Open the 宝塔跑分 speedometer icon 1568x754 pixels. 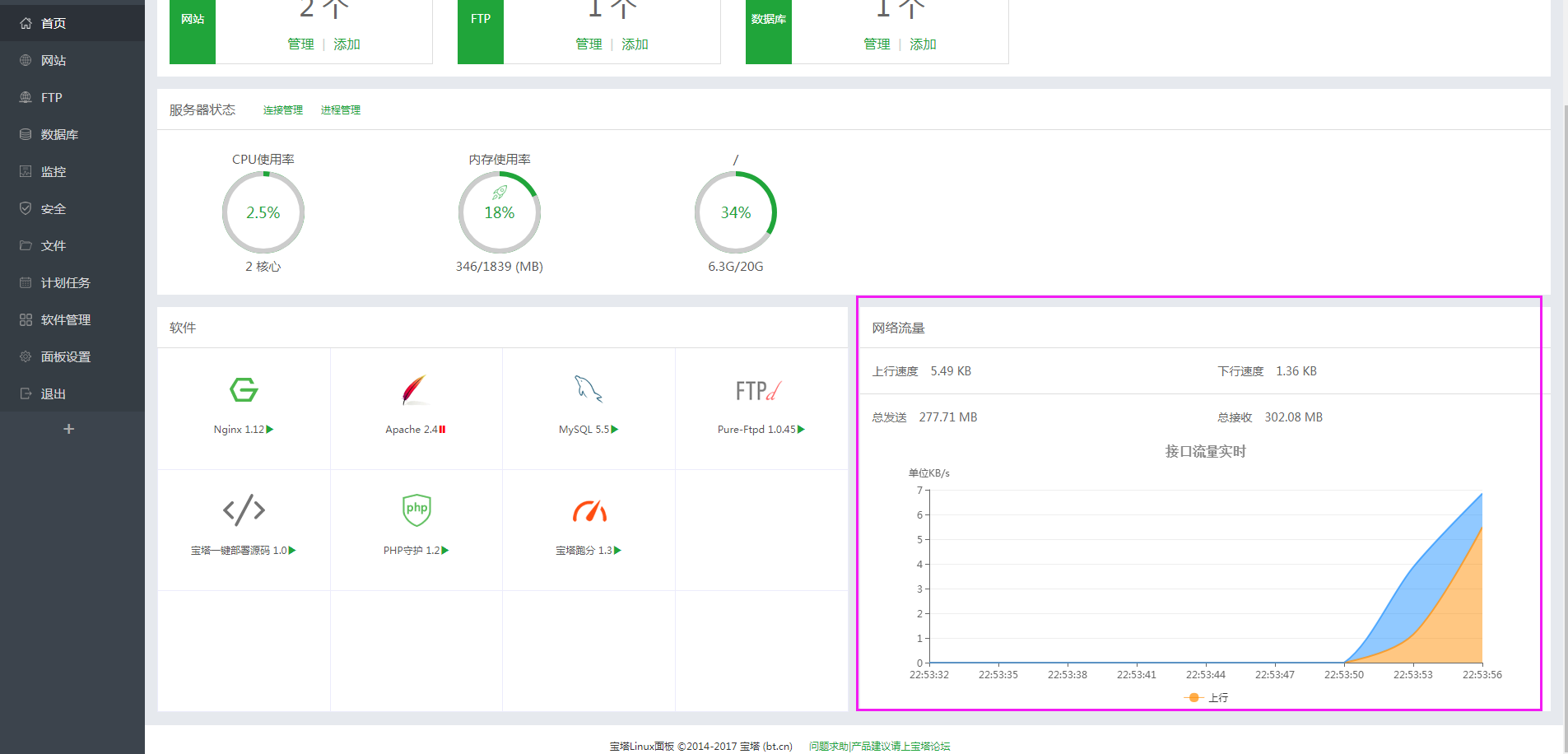[x=589, y=511]
